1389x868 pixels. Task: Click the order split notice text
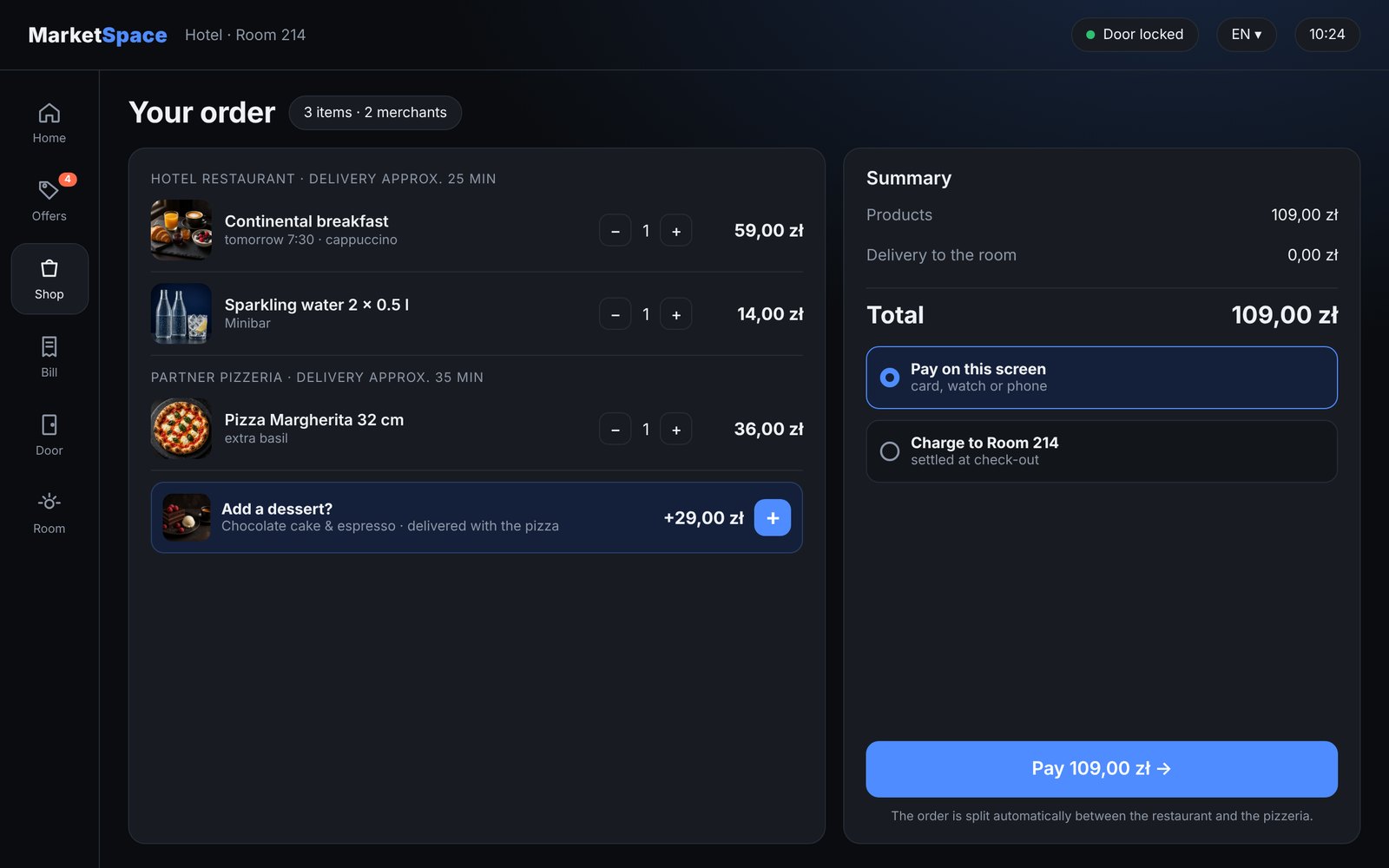(x=1102, y=816)
